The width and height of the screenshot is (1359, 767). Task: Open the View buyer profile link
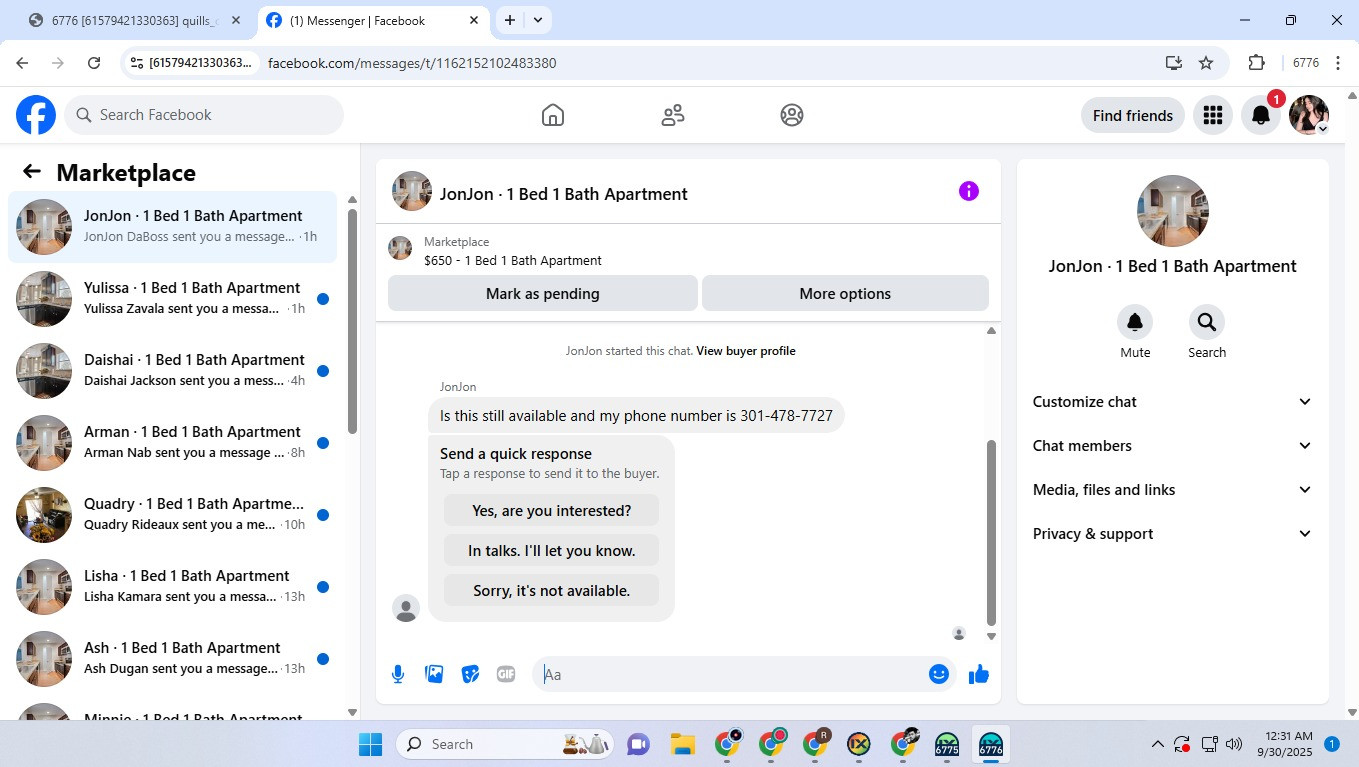(746, 351)
